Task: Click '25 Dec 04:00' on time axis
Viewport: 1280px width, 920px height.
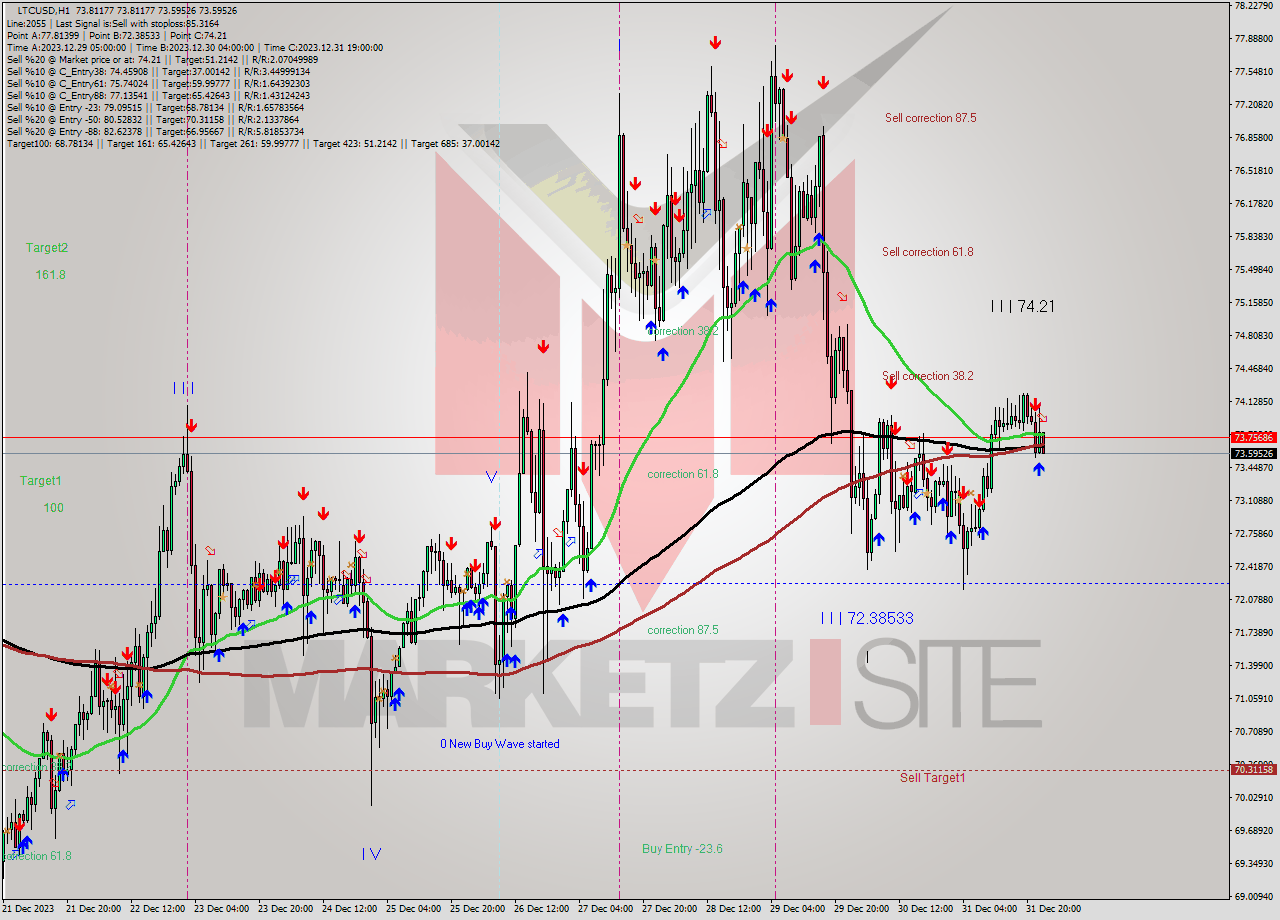Action: pos(413,909)
